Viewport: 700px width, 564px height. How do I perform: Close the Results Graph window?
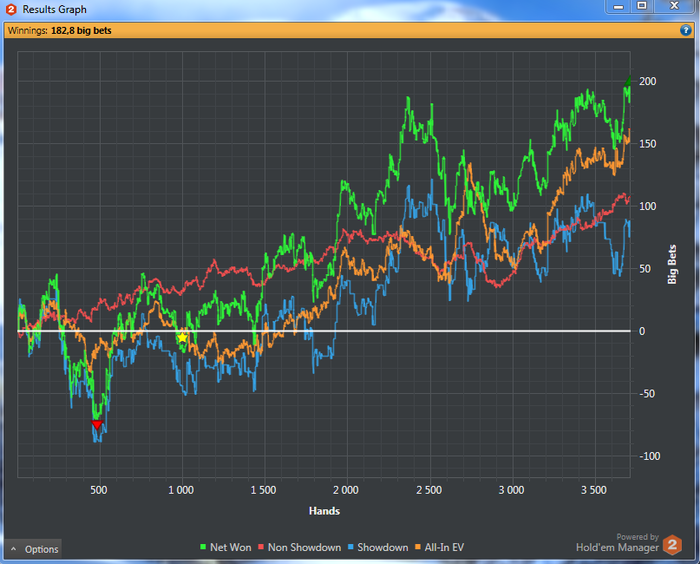click(x=674, y=6)
